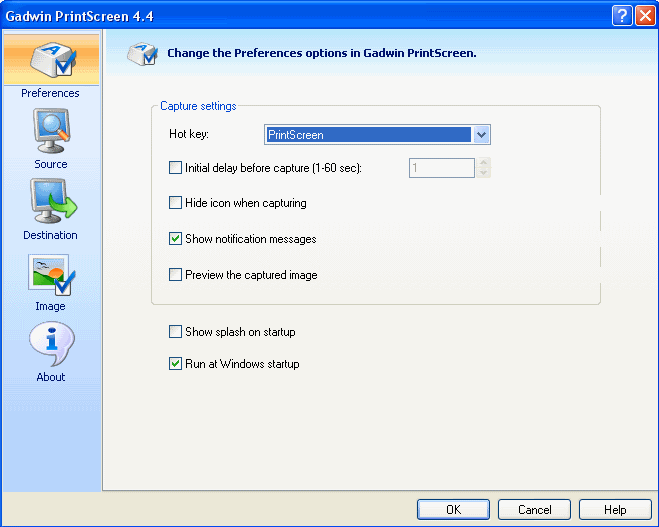Click the initial delay seconds field
659x527 pixels.
tap(442, 168)
